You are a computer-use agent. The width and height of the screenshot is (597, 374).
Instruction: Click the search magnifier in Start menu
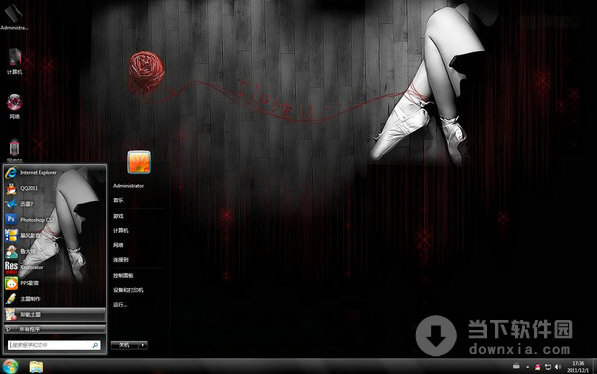tap(95, 345)
